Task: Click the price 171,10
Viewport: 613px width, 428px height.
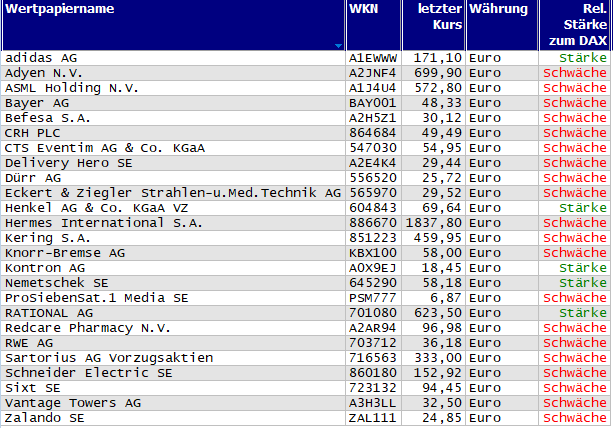Action: pos(437,58)
